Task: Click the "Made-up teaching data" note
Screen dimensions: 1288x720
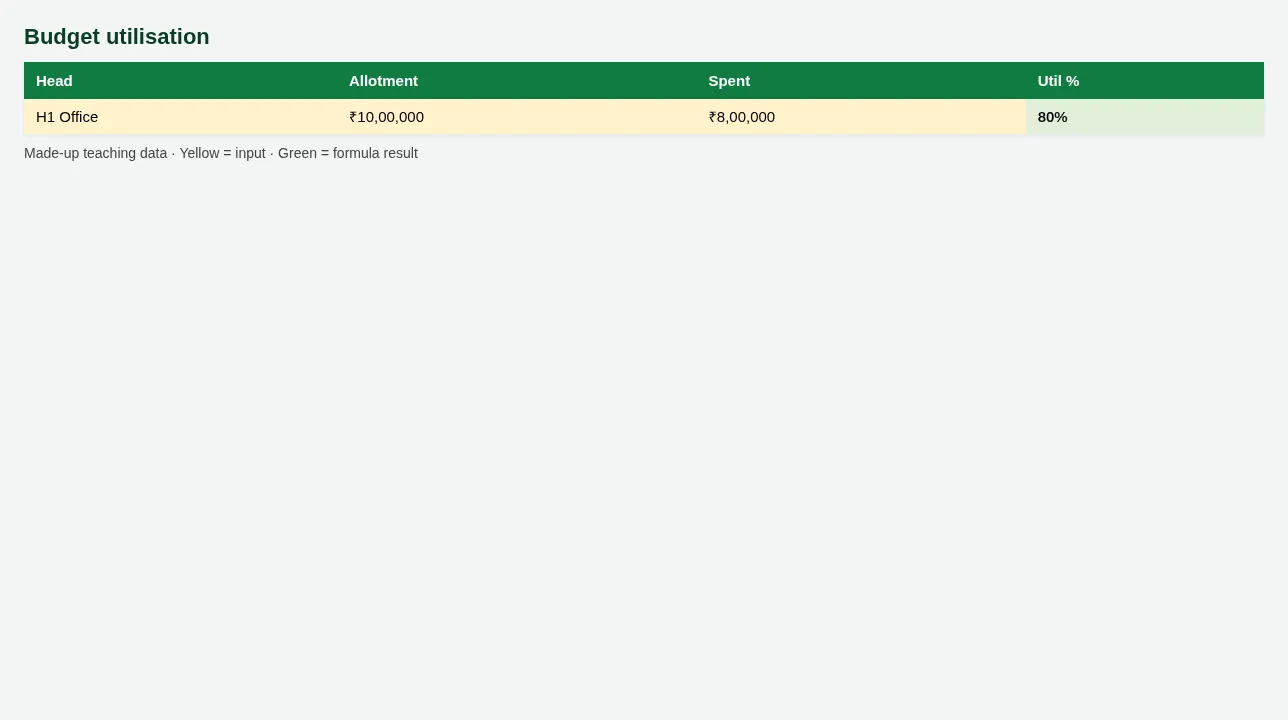Action: (95, 153)
